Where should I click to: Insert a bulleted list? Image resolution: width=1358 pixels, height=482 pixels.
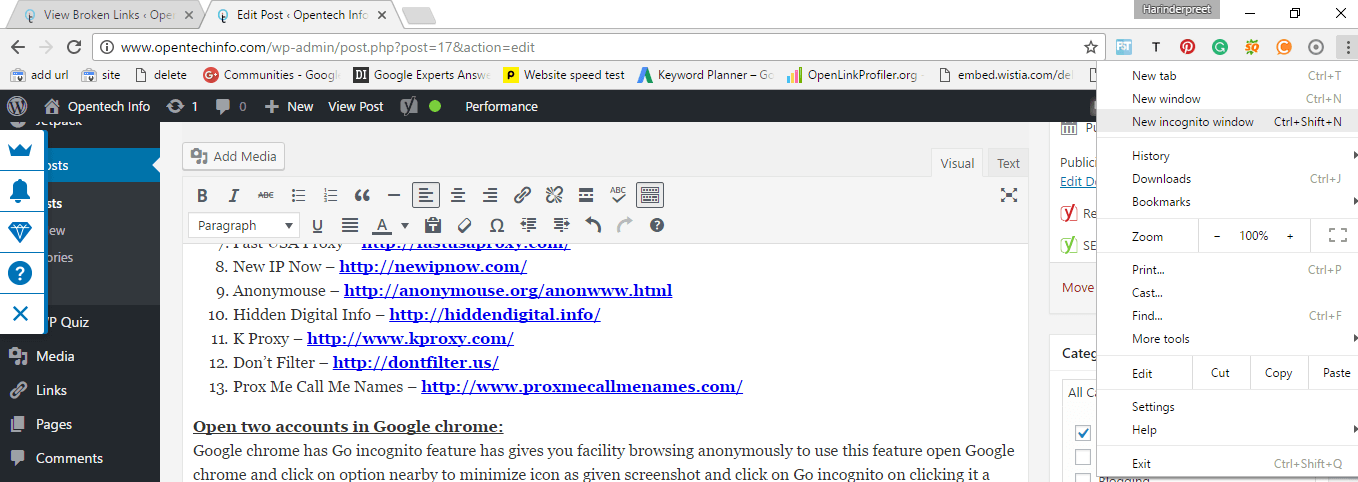click(298, 195)
